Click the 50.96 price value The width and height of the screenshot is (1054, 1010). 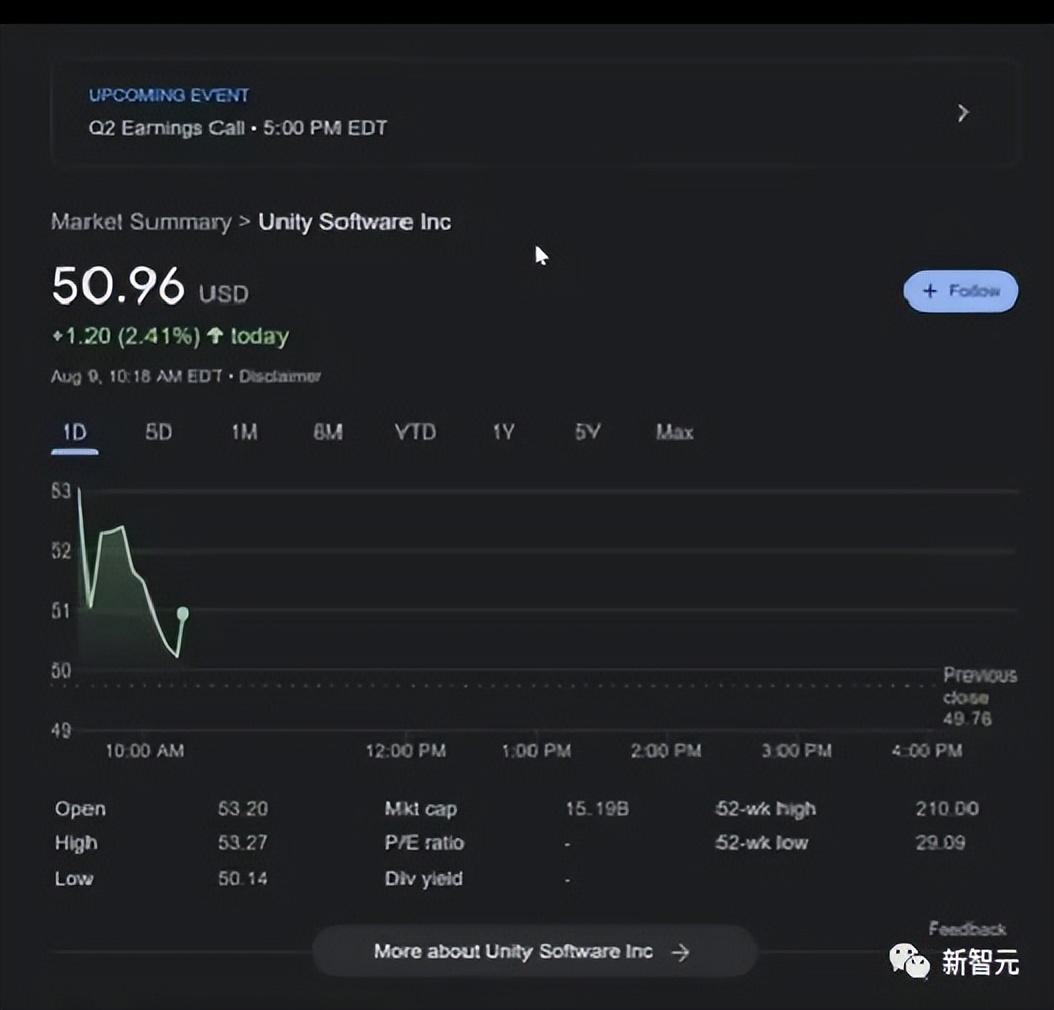coord(118,286)
